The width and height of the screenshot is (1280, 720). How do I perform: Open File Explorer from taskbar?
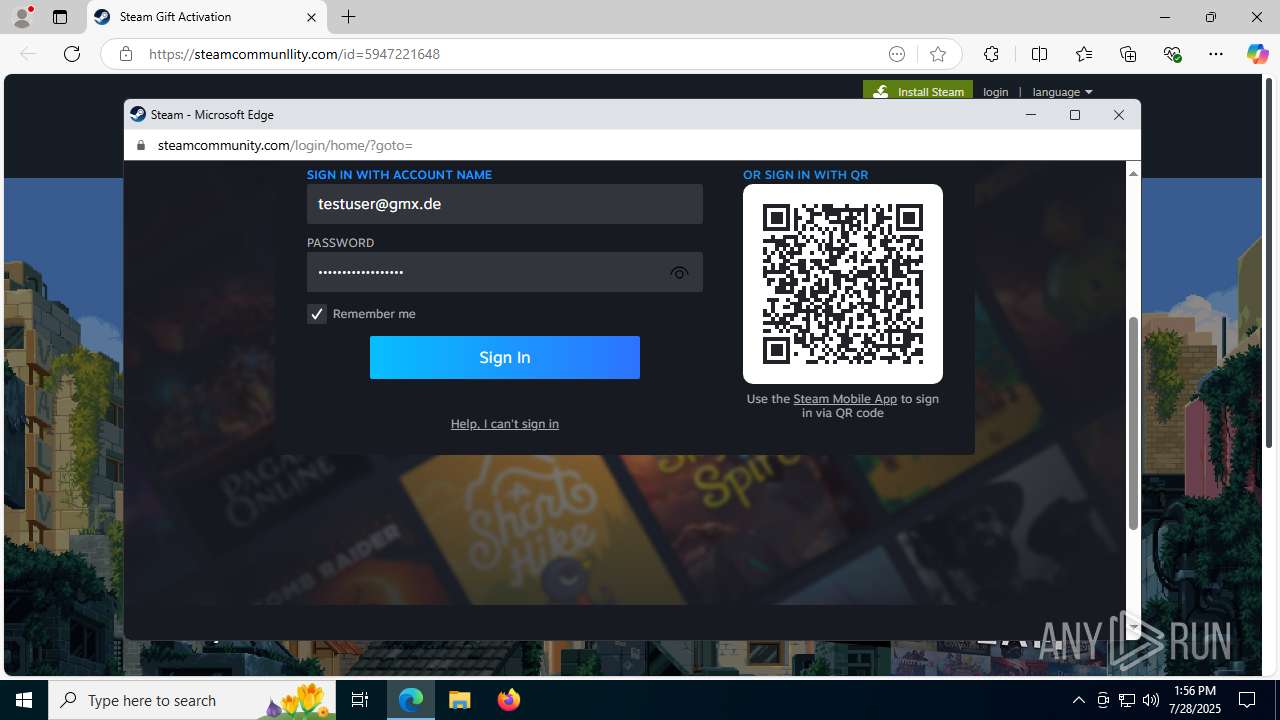pos(460,700)
